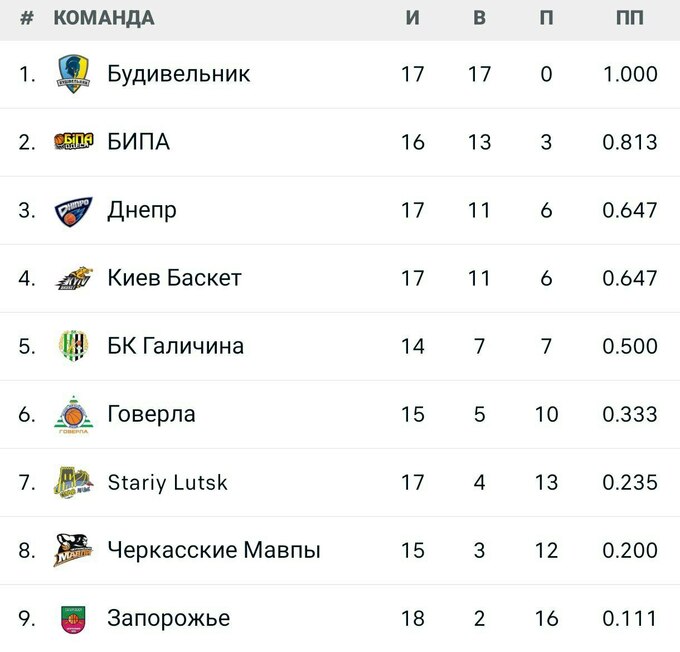Click Говерла's 0.333 win percentage
The image size is (680, 652).
point(630,414)
